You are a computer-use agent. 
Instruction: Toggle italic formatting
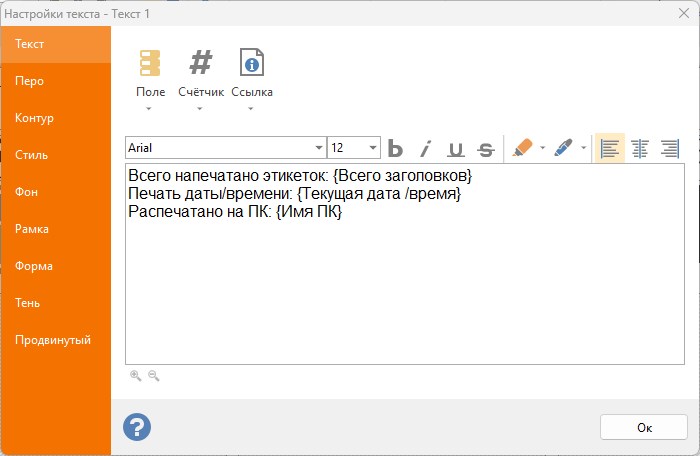[426, 148]
